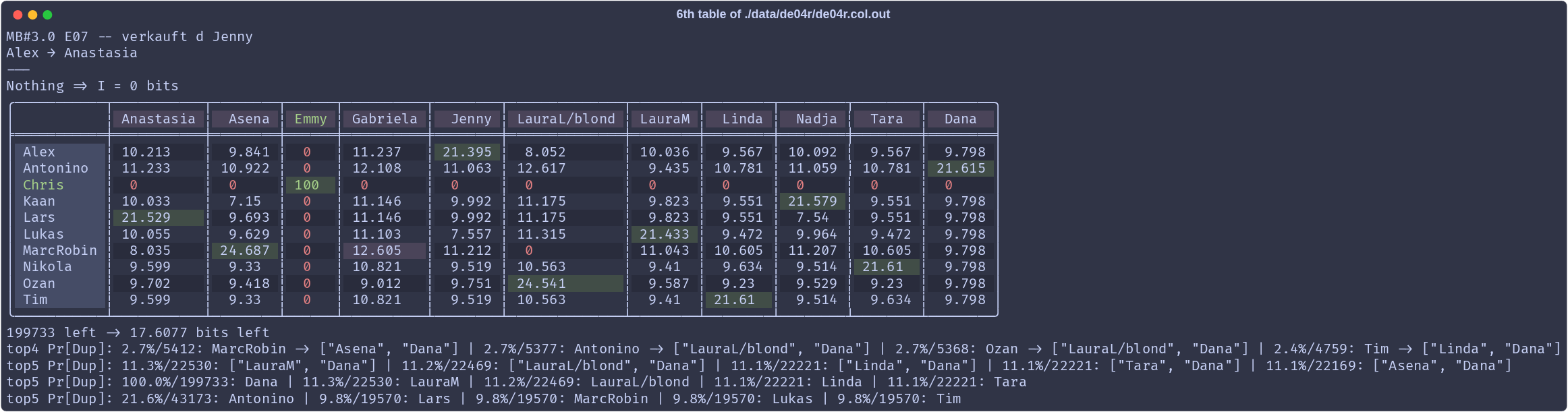Click highlighted value 21.433 in Lukas row

click(665, 235)
